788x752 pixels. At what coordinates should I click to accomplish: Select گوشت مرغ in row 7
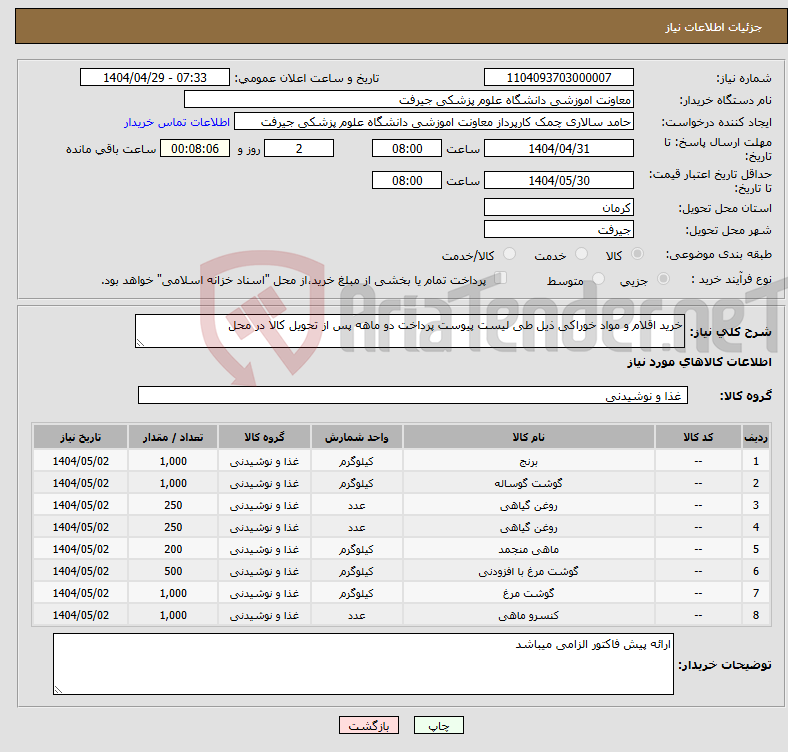[528, 594]
